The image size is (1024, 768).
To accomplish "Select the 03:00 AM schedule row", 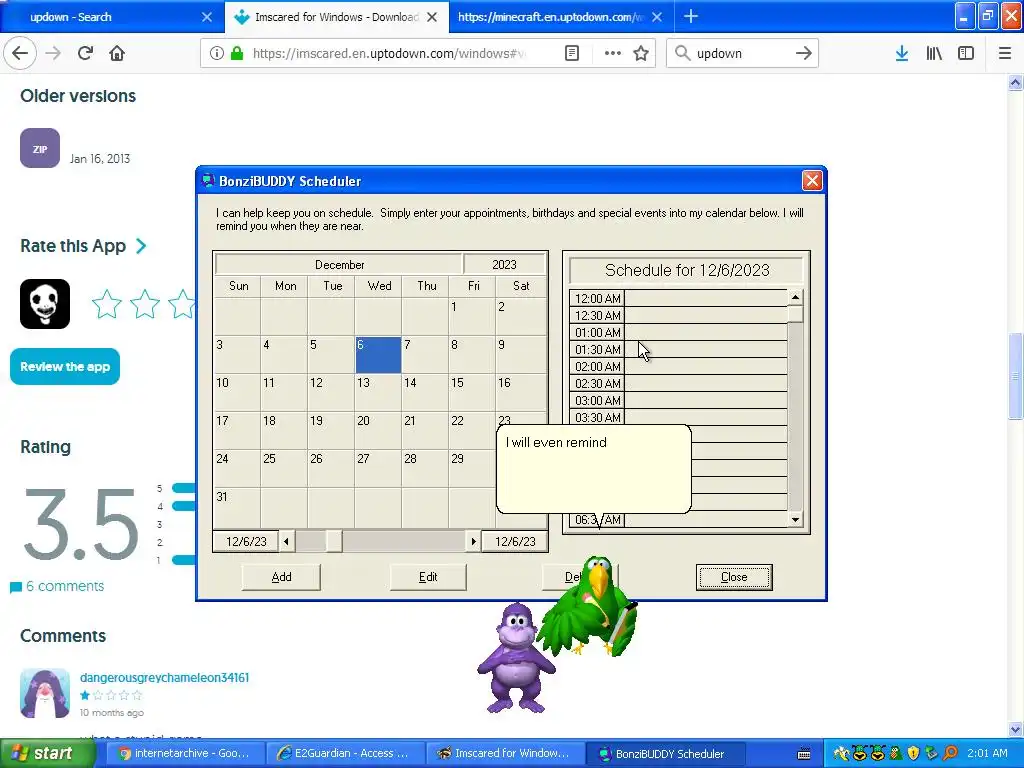I will click(678, 400).
